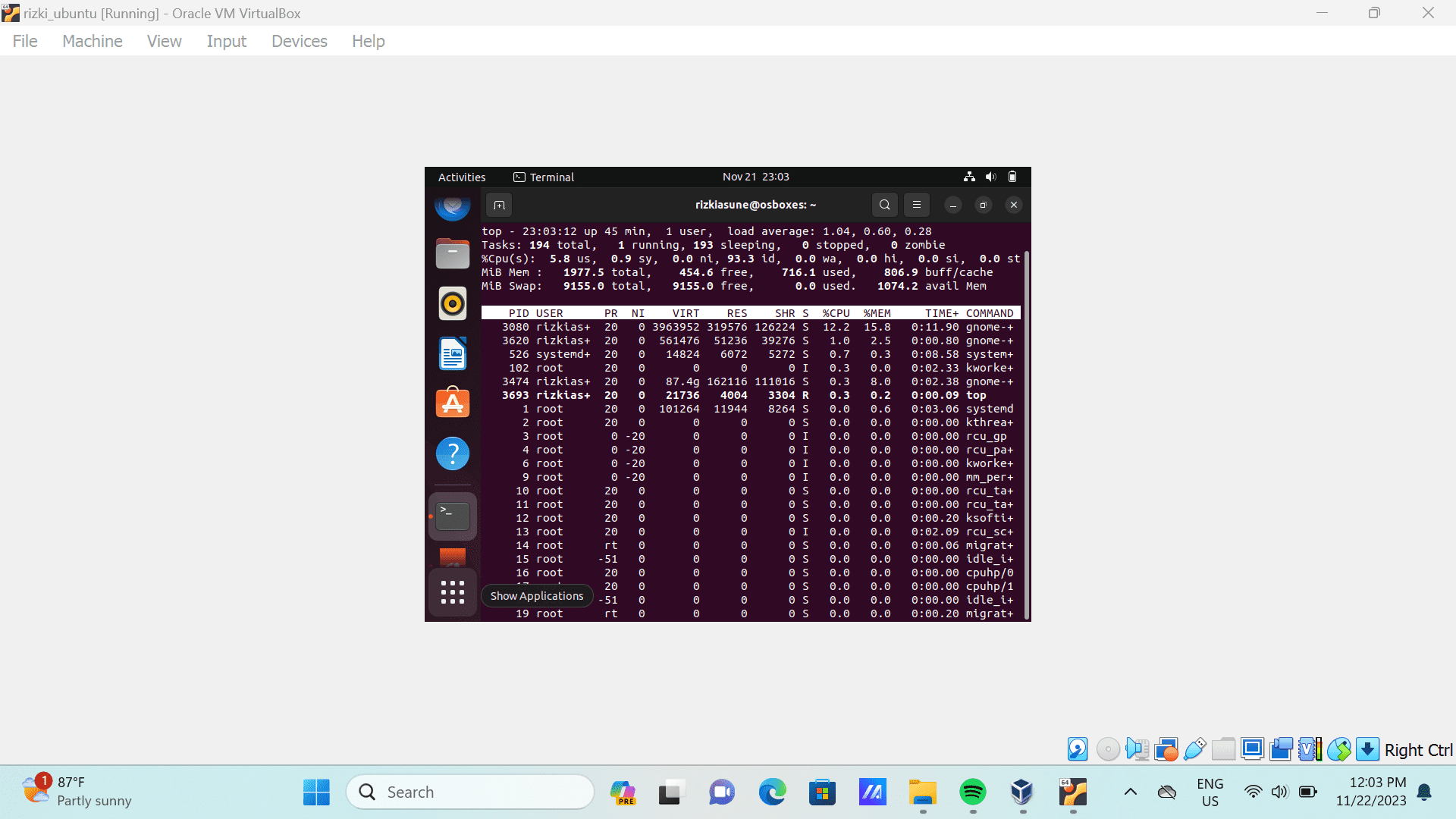Open the ENG US language switcher
The height and width of the screenshot is (819, 1456).
[x=1210, y=792]
